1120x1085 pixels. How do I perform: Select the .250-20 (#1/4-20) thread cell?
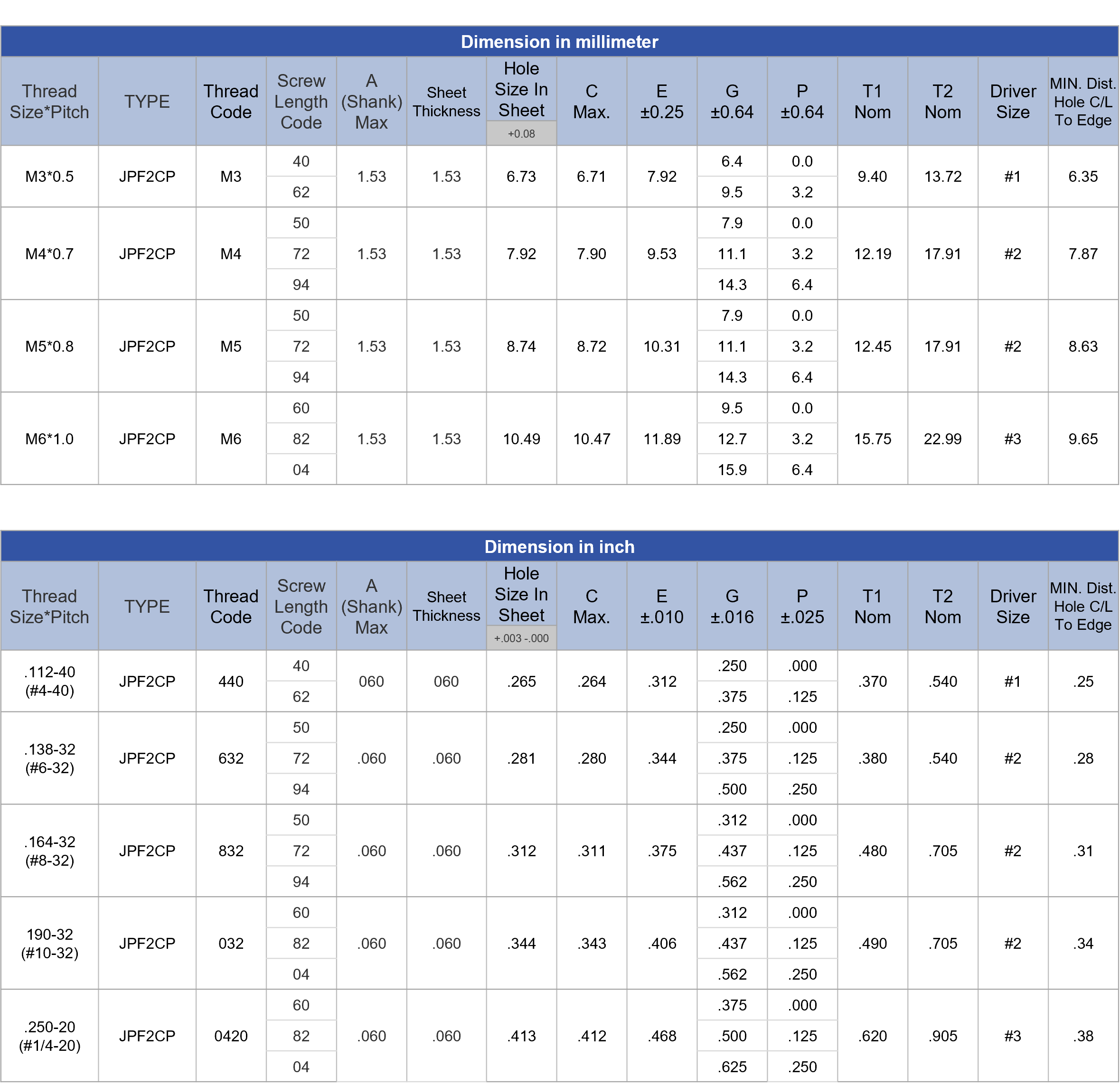coord(50,1036)
